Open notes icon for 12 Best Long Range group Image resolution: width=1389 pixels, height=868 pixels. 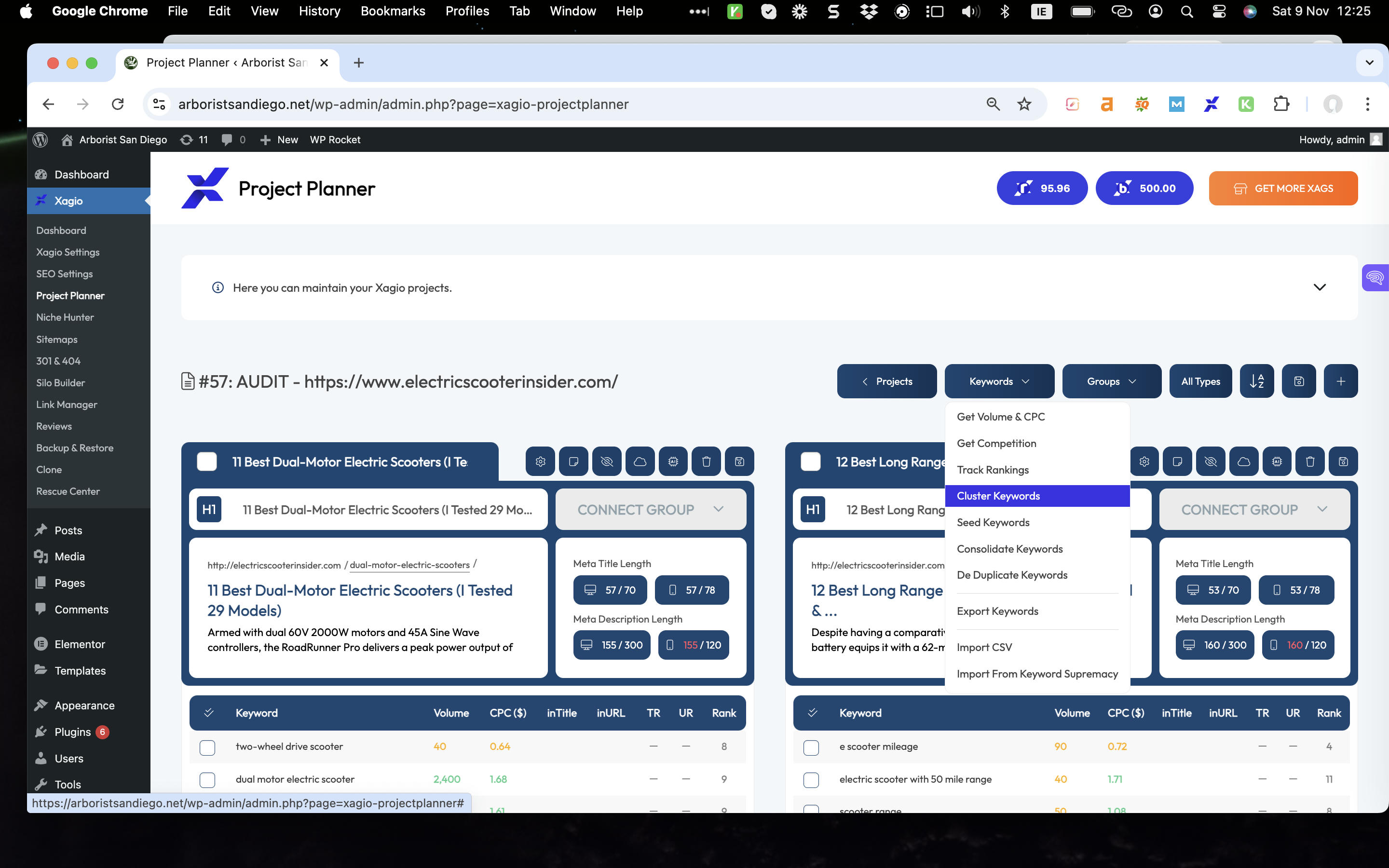[1177, 461]
